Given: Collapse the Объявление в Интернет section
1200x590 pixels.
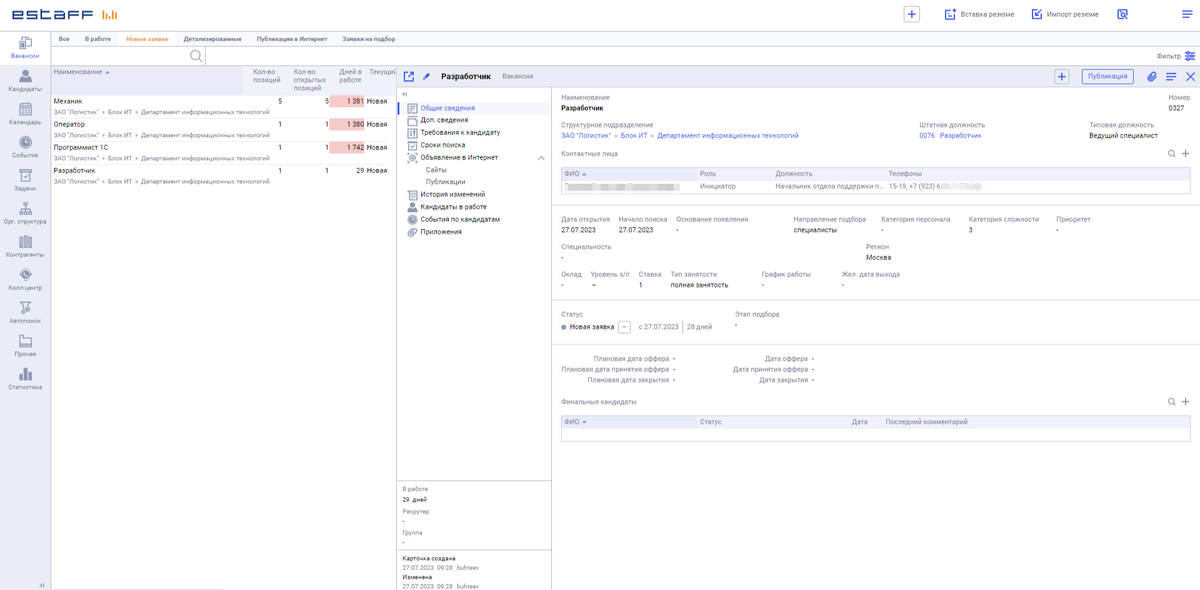Looking at the screenshot, I should (541, 158).
